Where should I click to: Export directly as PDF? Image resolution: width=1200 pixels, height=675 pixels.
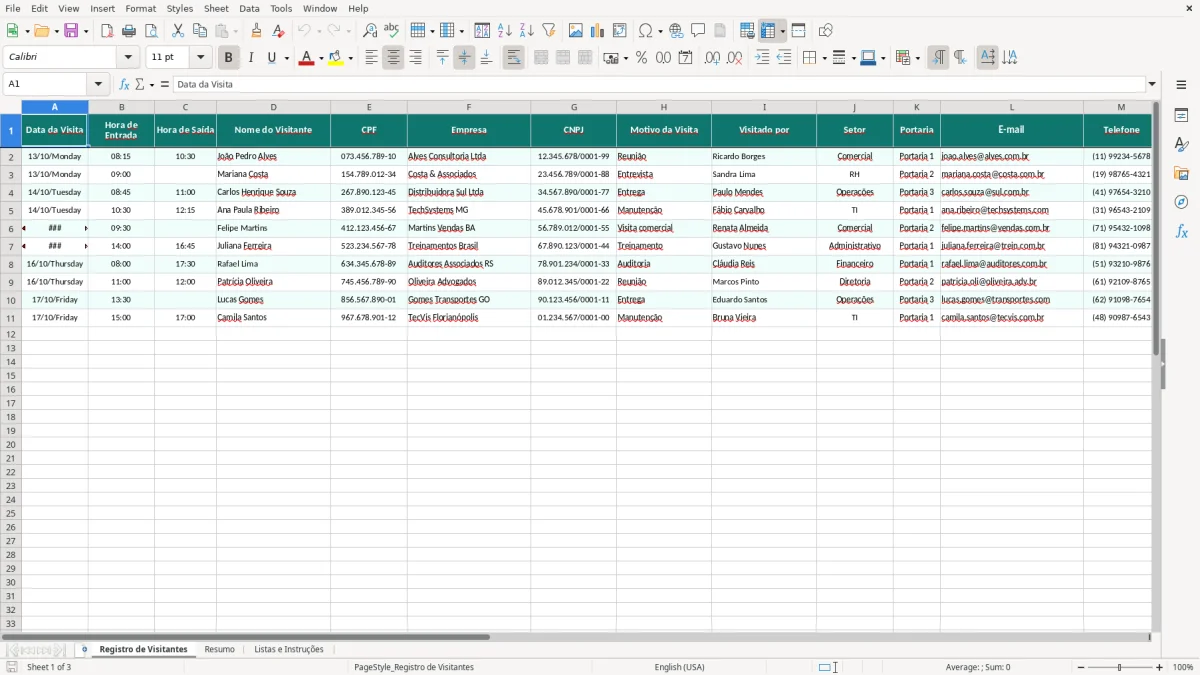(x=107, y=31)
